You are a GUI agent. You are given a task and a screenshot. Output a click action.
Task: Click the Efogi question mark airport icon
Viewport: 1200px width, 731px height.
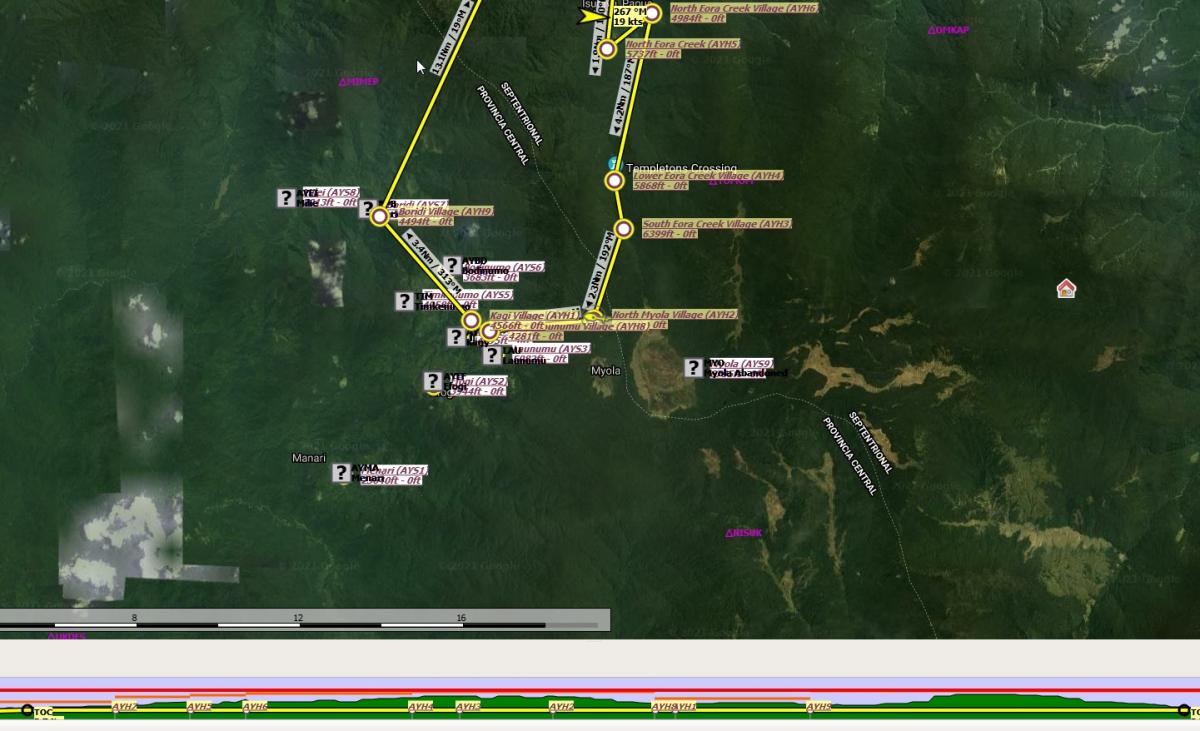[432, 381]
